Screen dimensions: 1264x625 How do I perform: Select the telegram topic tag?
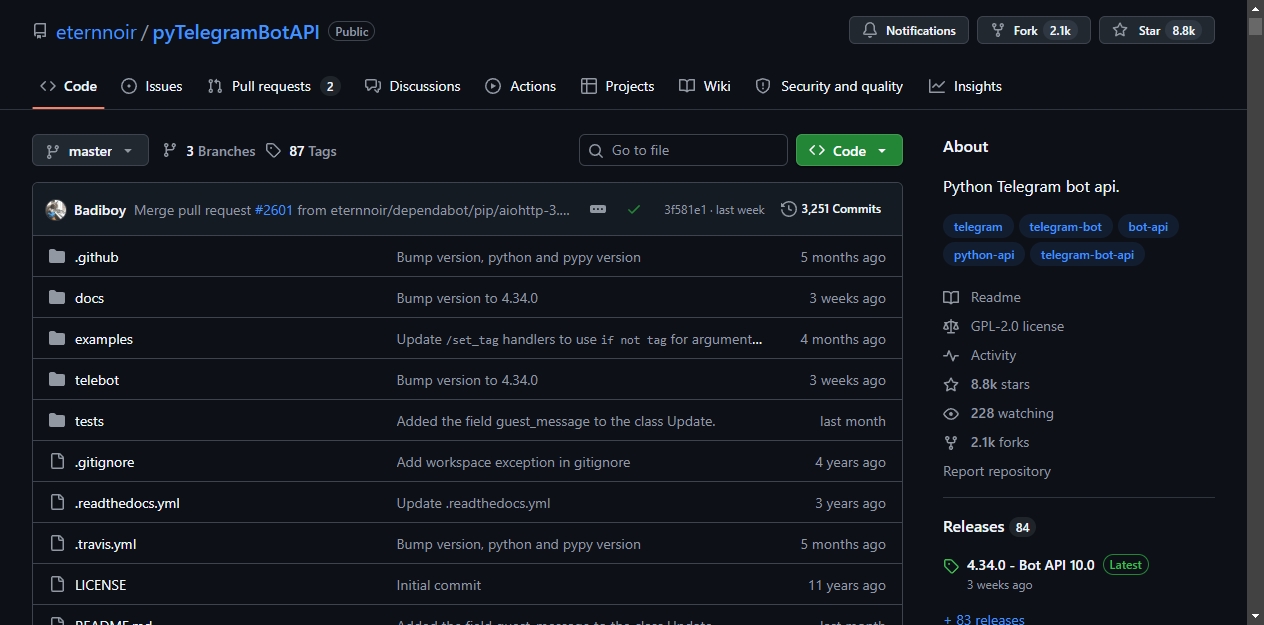[x=978, y=227]
